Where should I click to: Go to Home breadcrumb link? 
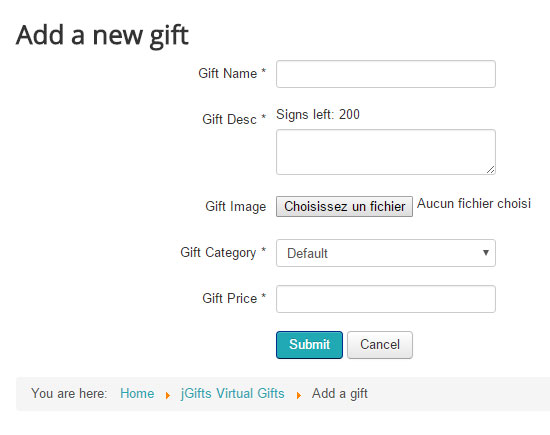(137, 393)
